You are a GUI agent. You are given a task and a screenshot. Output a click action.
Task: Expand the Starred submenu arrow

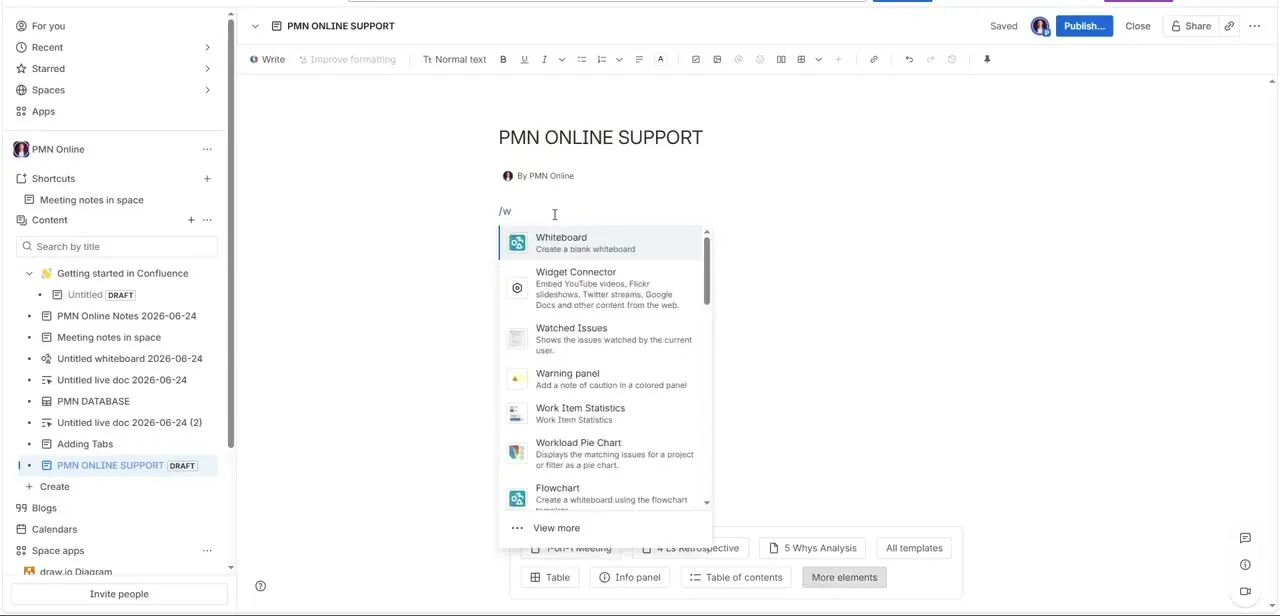coord(207,68)
